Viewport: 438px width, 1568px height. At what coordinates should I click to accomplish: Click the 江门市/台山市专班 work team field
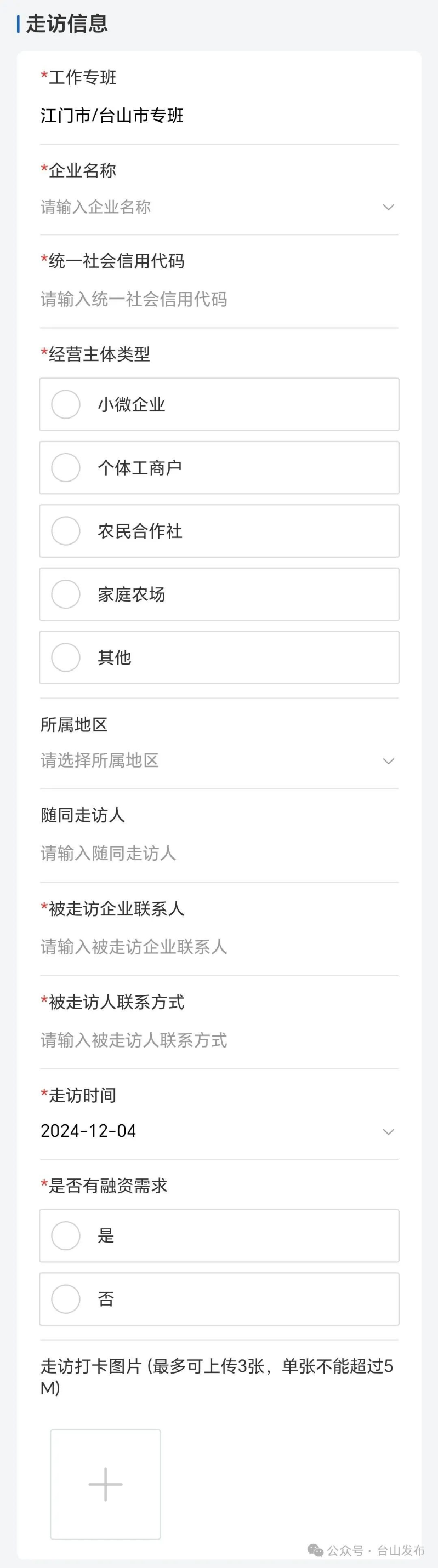(112, 116)
